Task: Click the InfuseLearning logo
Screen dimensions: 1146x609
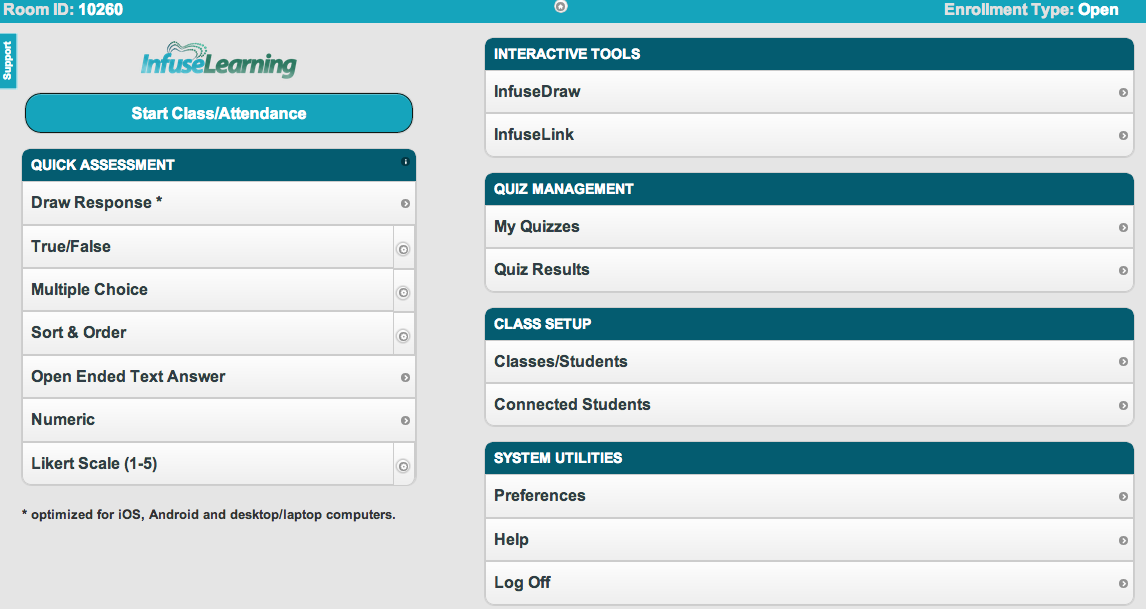Action: coord(219,61)
